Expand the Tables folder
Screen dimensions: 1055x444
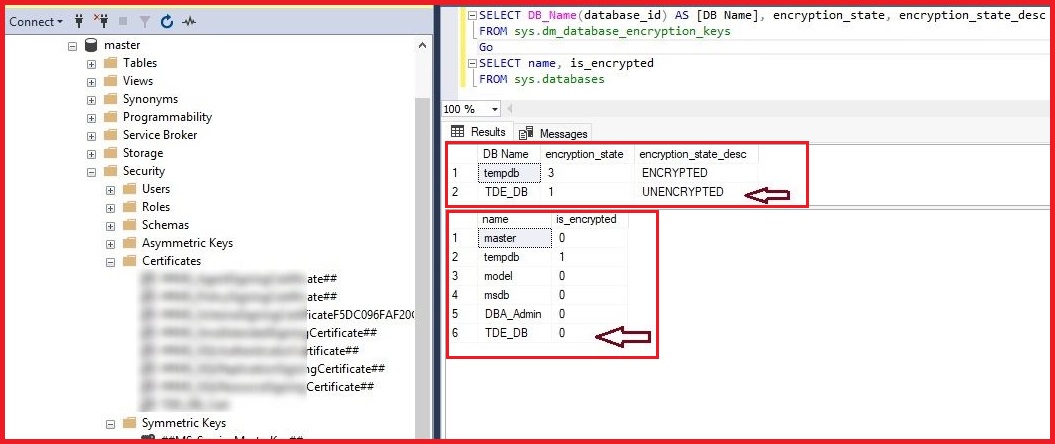[x=92, y=64]
